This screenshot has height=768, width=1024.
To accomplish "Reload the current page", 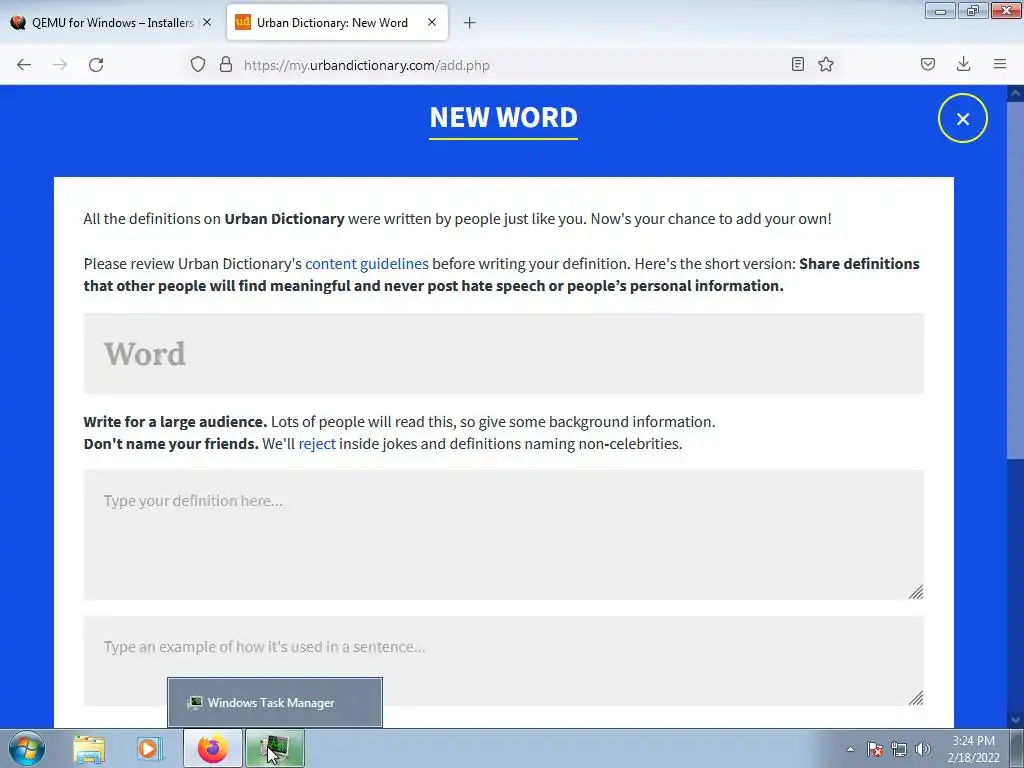I will click(x=96, y=65).
